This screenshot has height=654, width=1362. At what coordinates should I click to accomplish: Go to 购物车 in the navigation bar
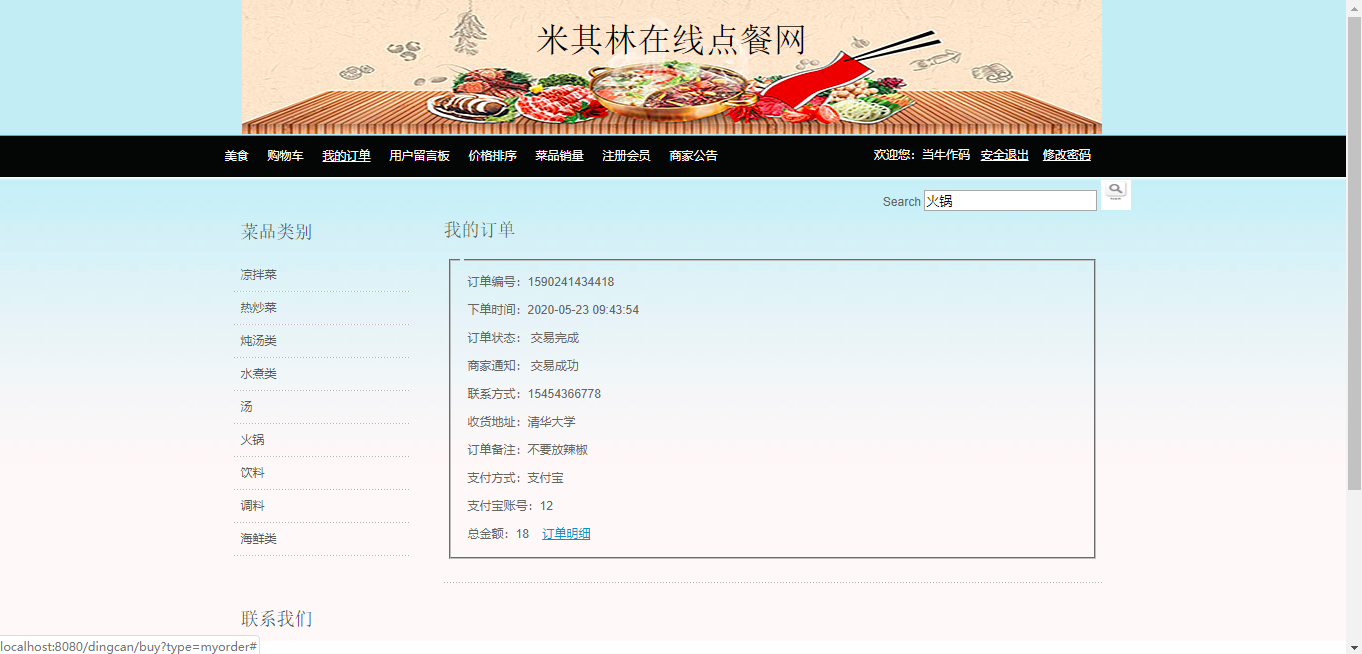pyautogui.click(x=285, y=156)
